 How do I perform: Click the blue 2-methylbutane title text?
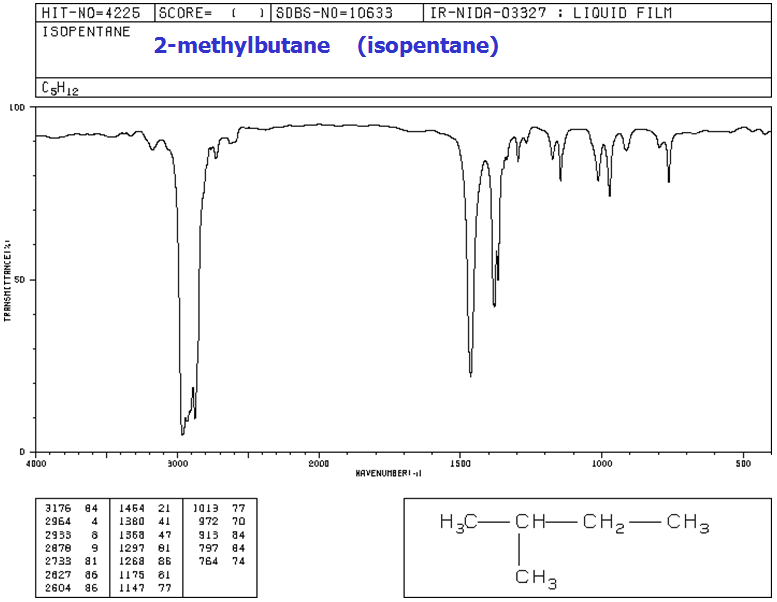click(x=241, y=46)
